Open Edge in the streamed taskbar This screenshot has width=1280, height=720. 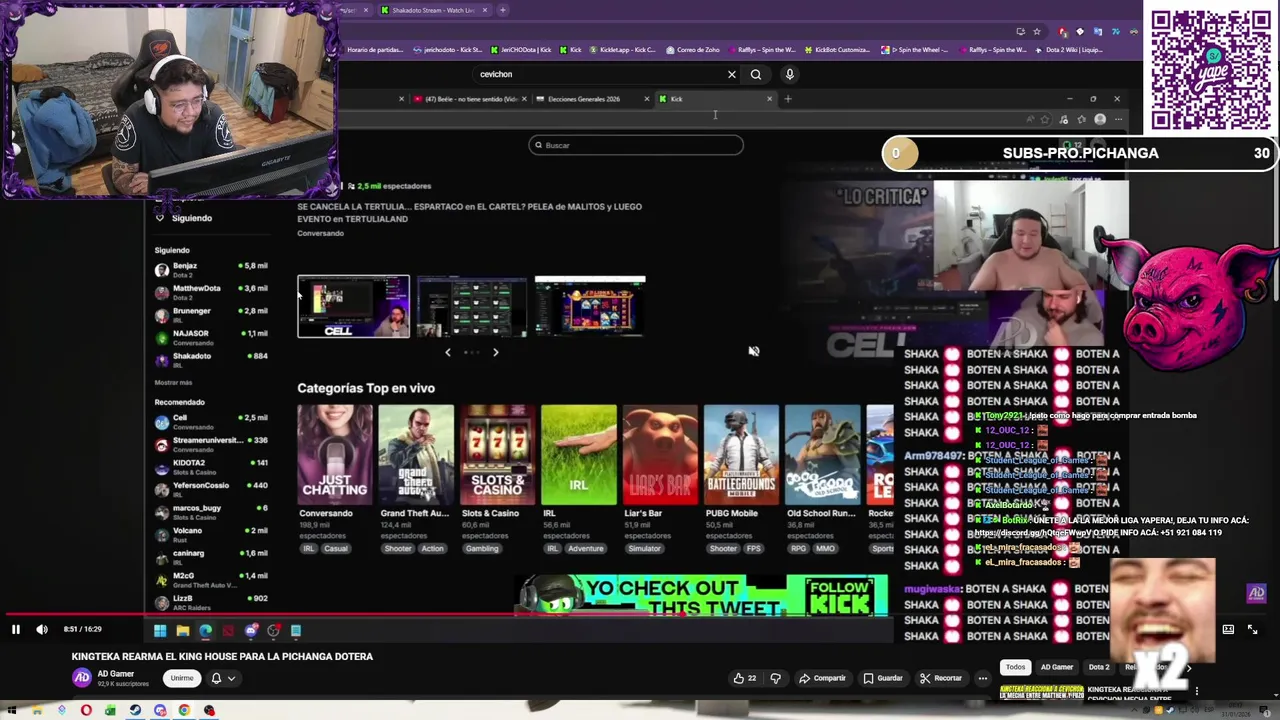click(205, 630)
